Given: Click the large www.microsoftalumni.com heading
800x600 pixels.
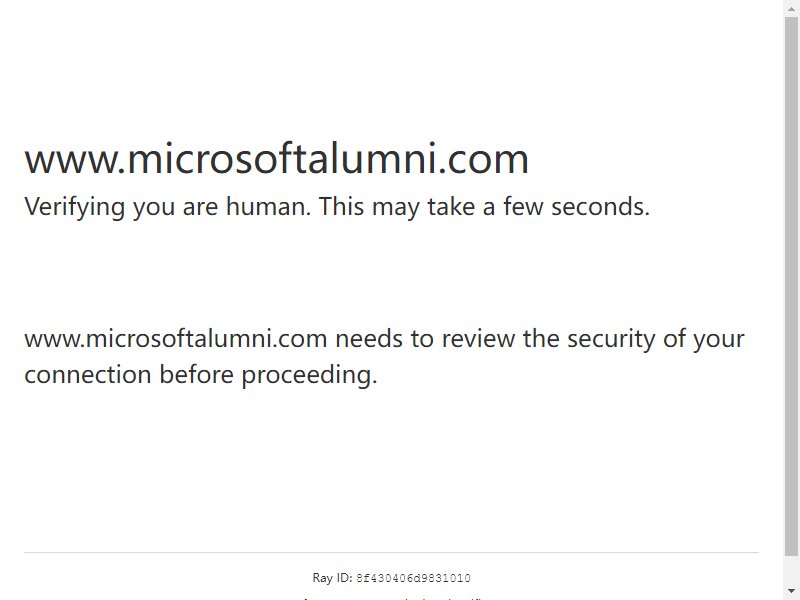Looking at the screenshot, I should coord(276,159).
